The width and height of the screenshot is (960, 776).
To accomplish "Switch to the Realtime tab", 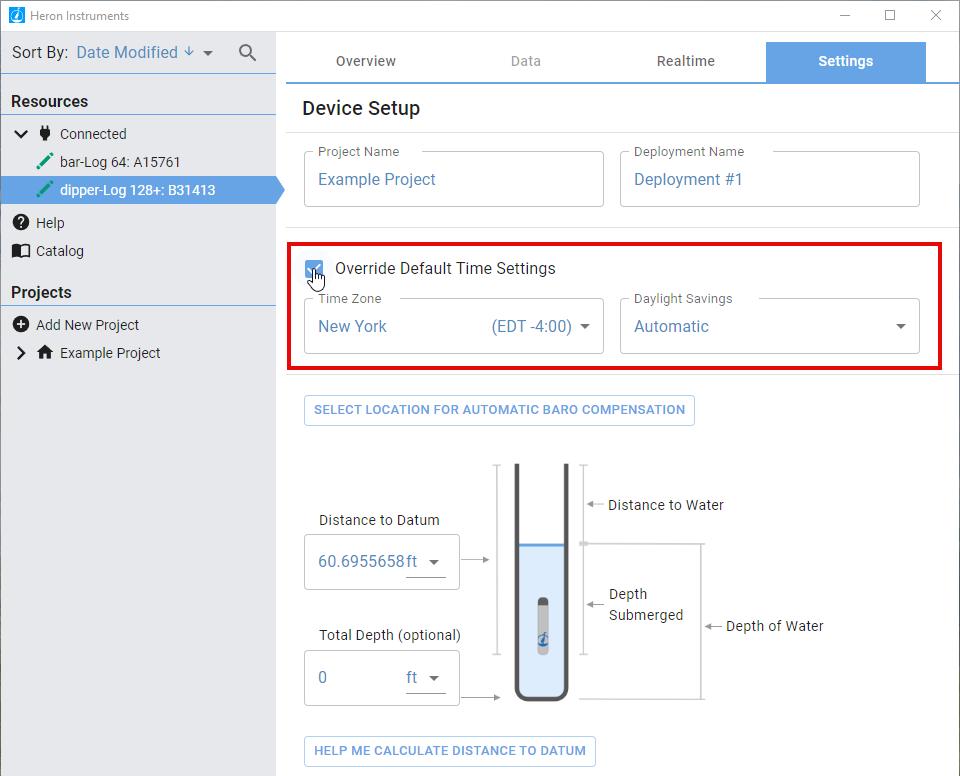I will (686, 61).
